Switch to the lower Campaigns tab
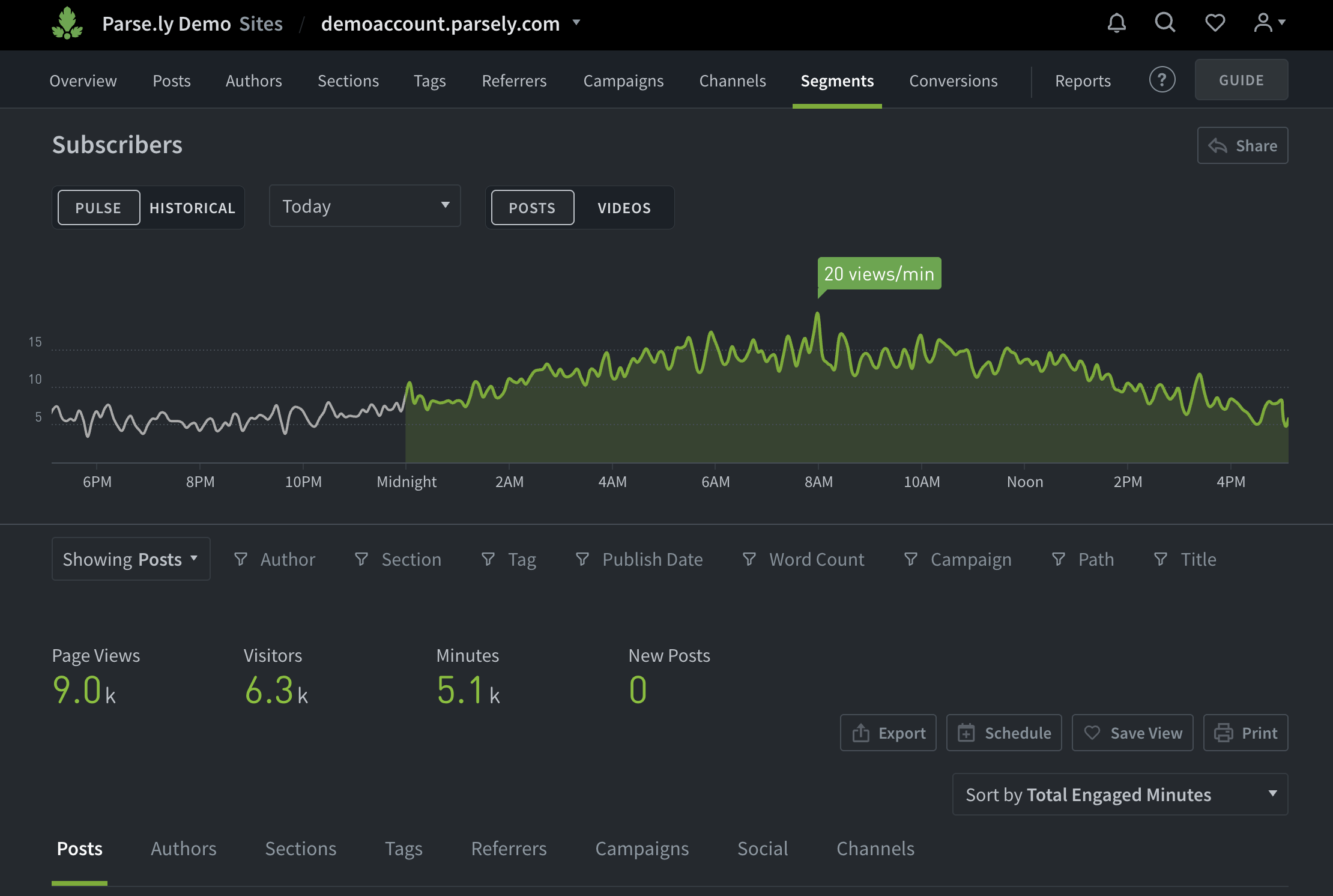 (x=642, y=849)
